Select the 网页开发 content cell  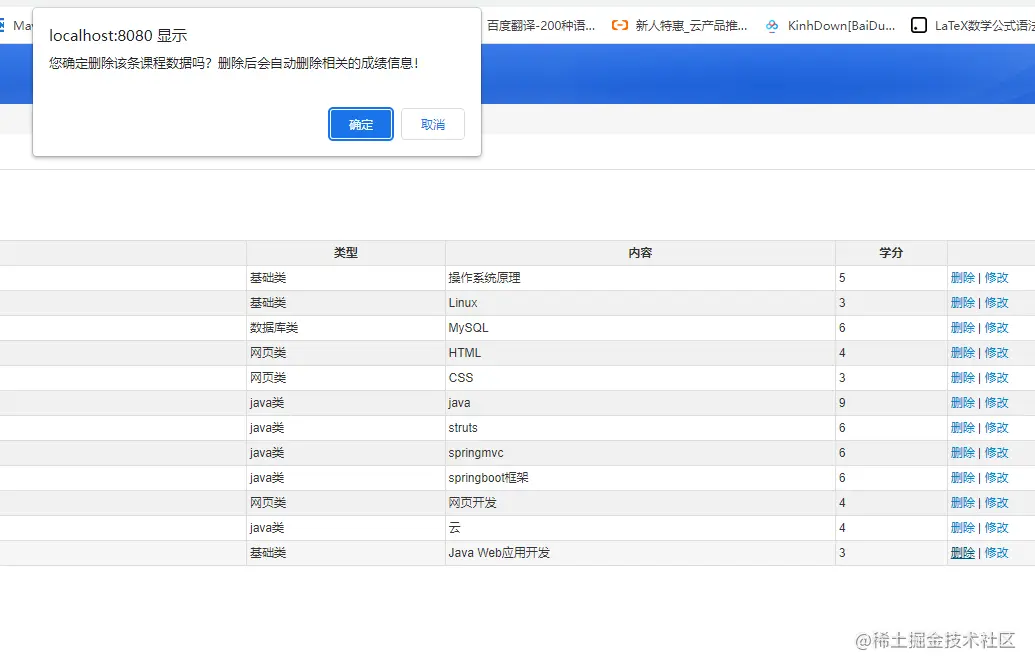click(640, 503)
